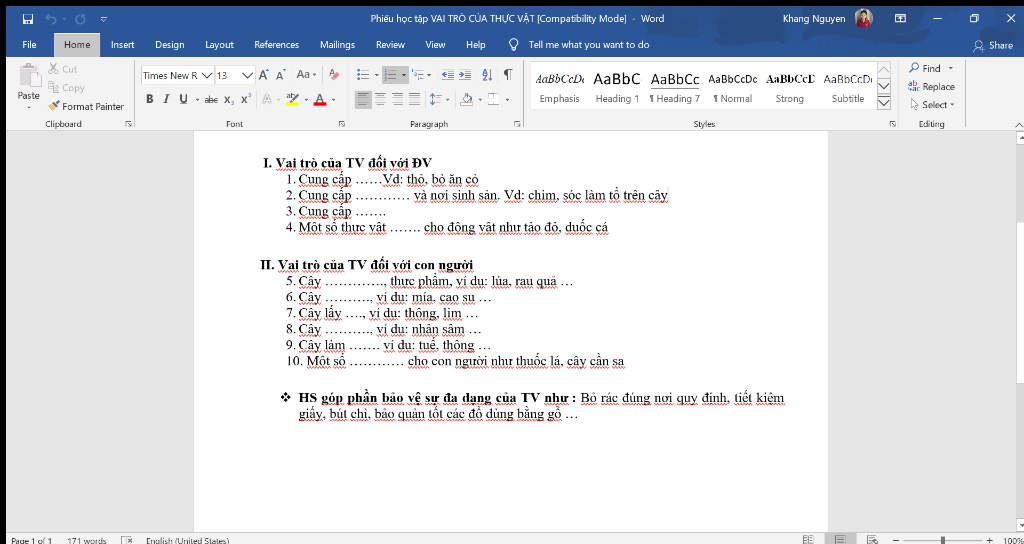This screenshot has width=1024, height=544.
Task: Open Line and Paragraph Spacing dropdown
Action: (x=439, y=99)
